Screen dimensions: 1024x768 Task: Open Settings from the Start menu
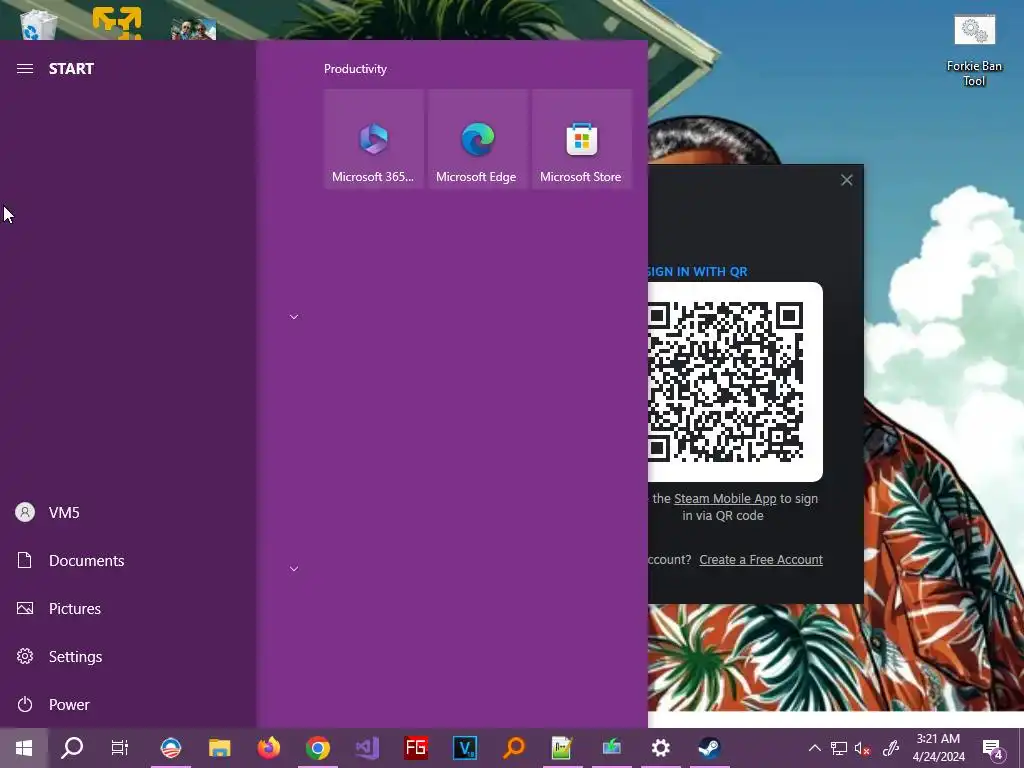[x=127, y=656]
